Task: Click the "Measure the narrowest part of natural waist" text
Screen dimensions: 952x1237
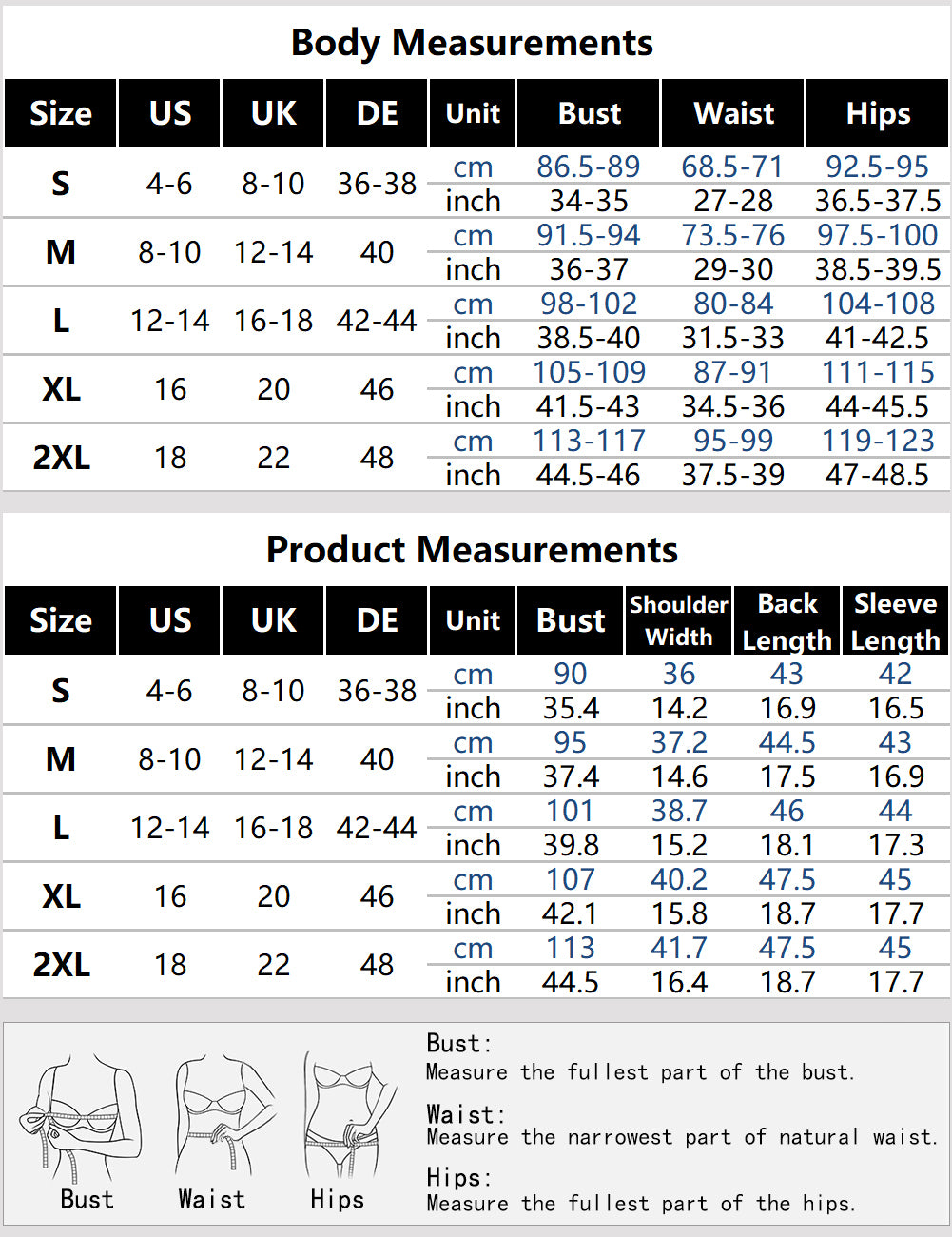Action: coord(681,1137)
